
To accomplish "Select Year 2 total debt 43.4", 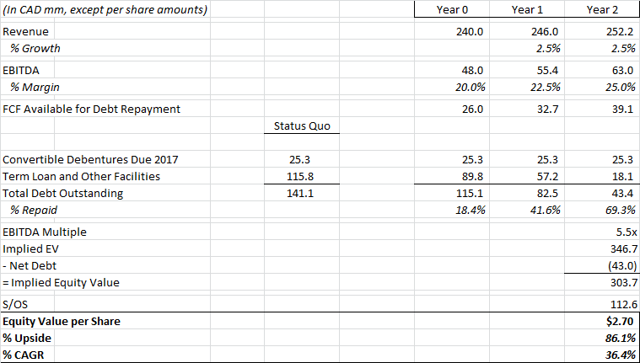I will 623,193.
